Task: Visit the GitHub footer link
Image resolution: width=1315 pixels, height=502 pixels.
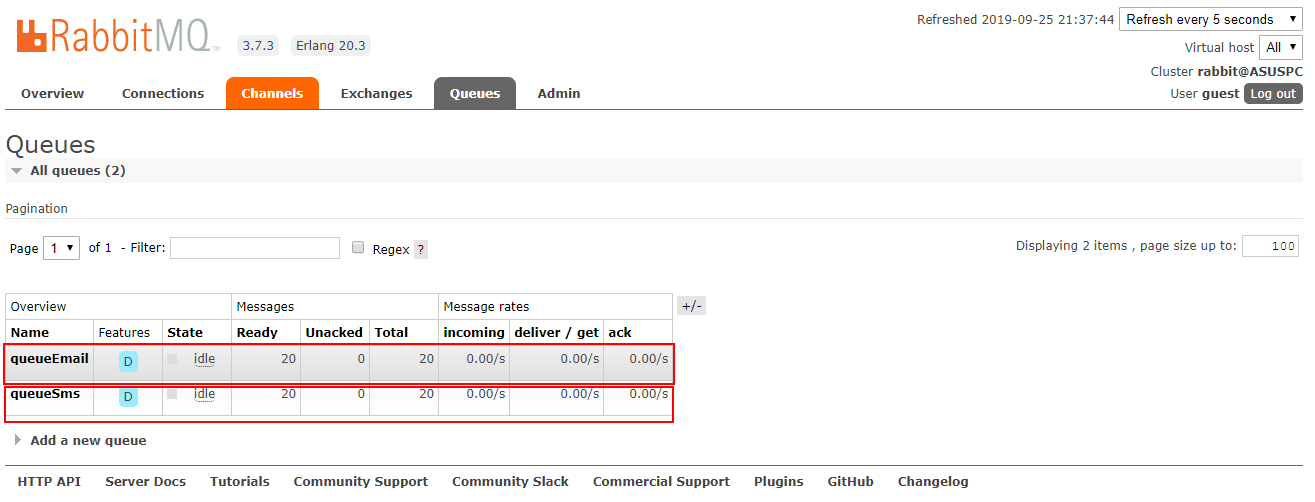Action: point(851,482)
